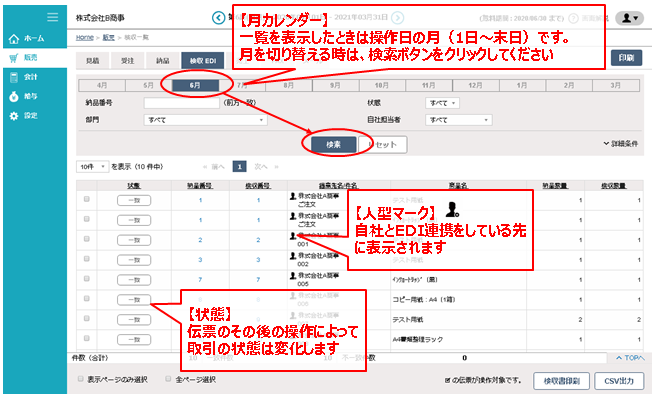The width and height of the screenshot is (653, 394).
Task: Switch to the 受注 tab
Action: point(127,61)
